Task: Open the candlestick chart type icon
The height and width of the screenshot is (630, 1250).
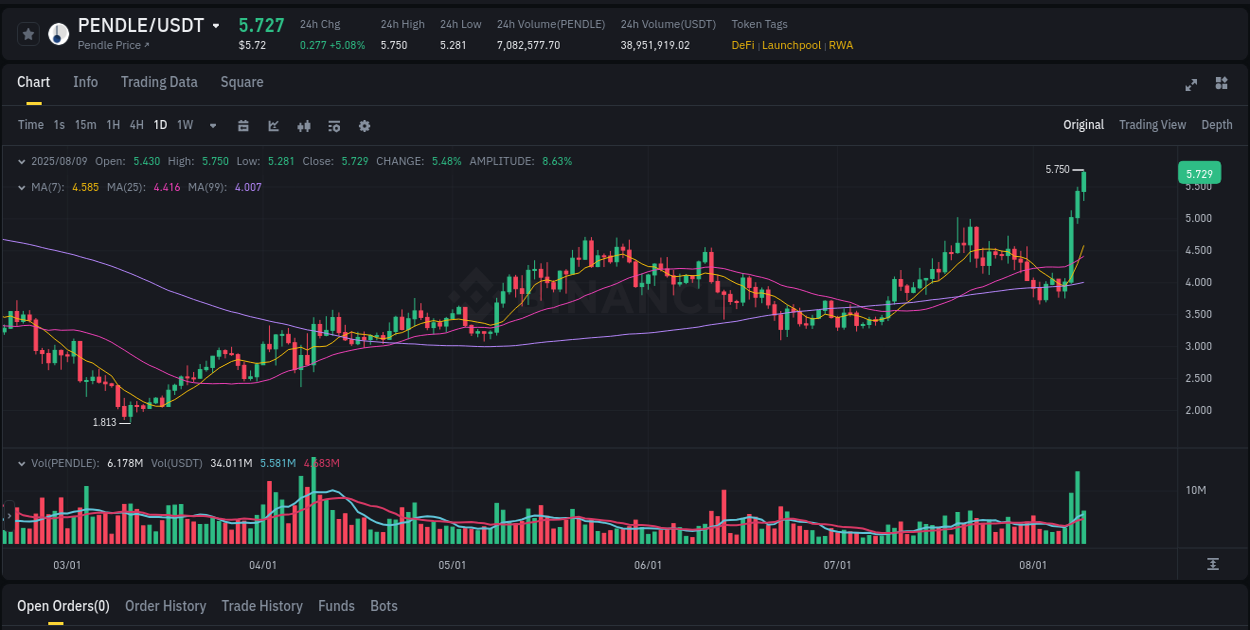Action: coord(303,125)
